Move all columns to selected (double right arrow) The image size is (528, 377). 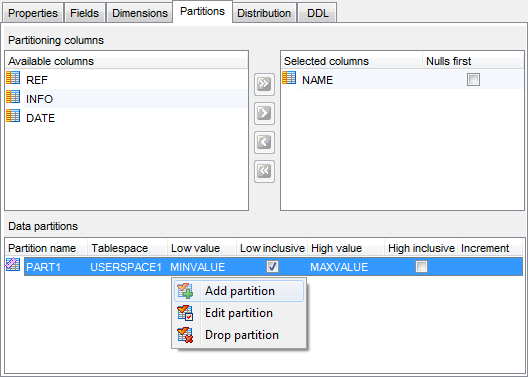pyautogui.click(x=264, y=84)
